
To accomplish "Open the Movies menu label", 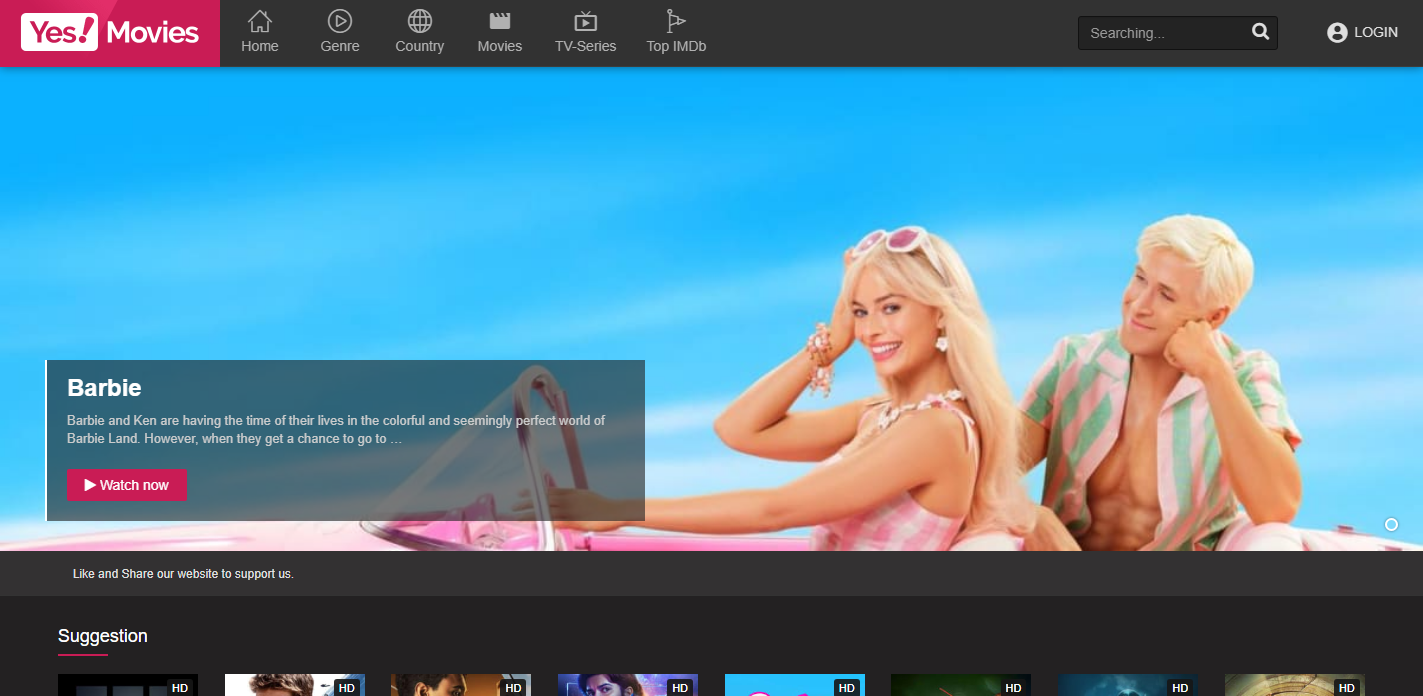I will pos(500,46).
